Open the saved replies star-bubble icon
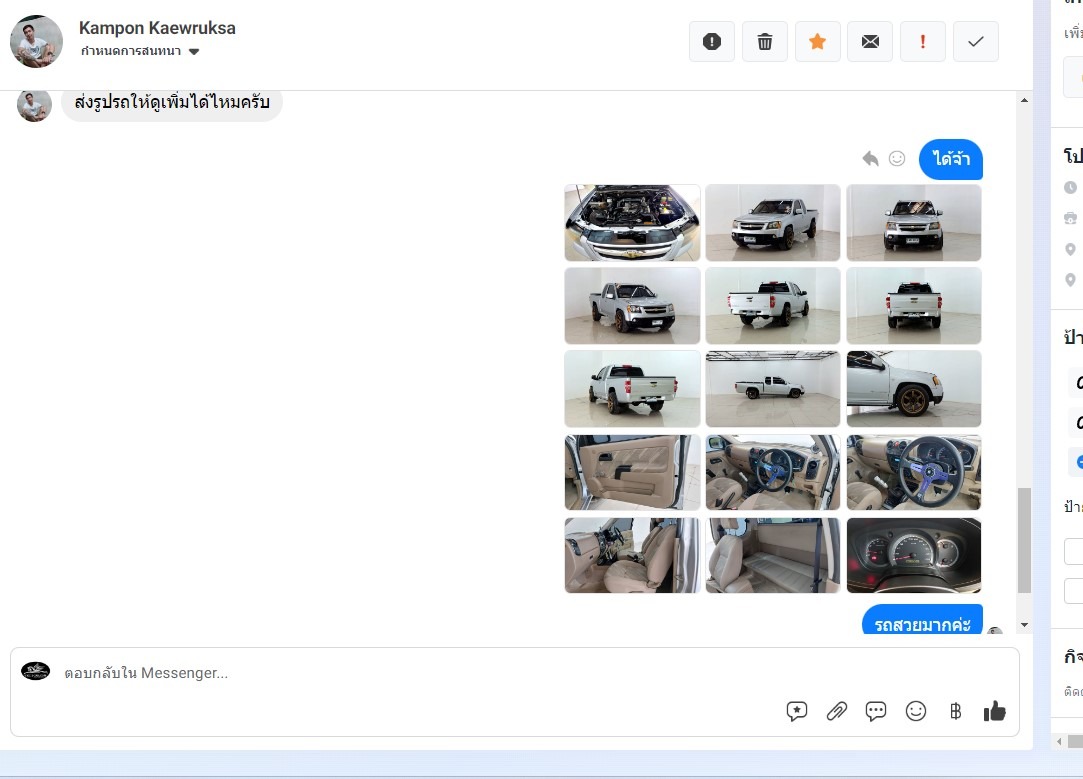1083x779 pixels. pyautogui.click(x=797, y=711)
